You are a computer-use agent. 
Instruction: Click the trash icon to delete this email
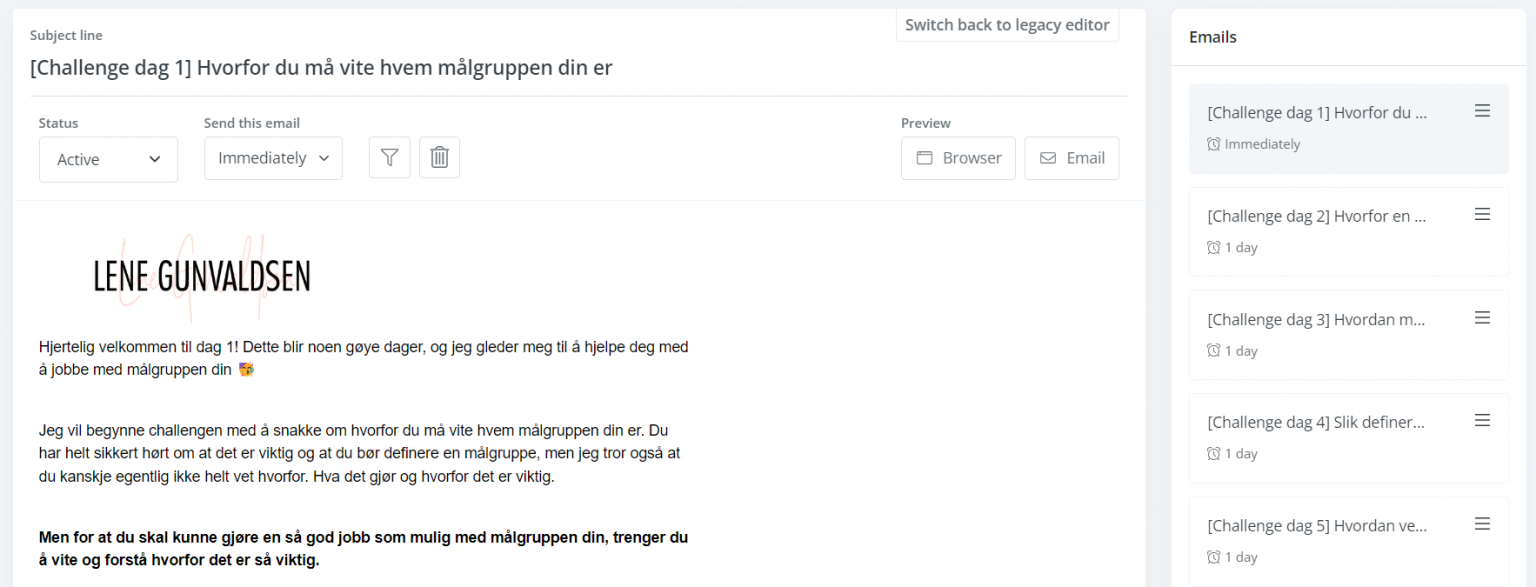click(439, 157)
